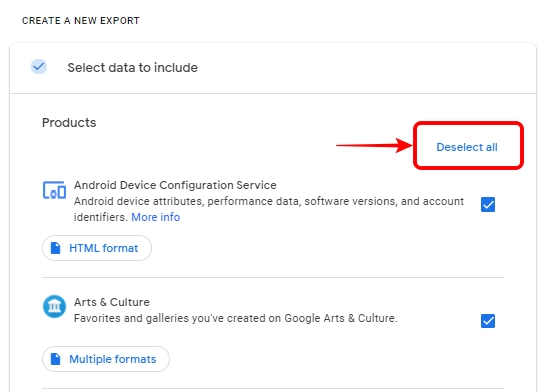Click the Products heading
556x392 pixels.
tap(69, 123)
